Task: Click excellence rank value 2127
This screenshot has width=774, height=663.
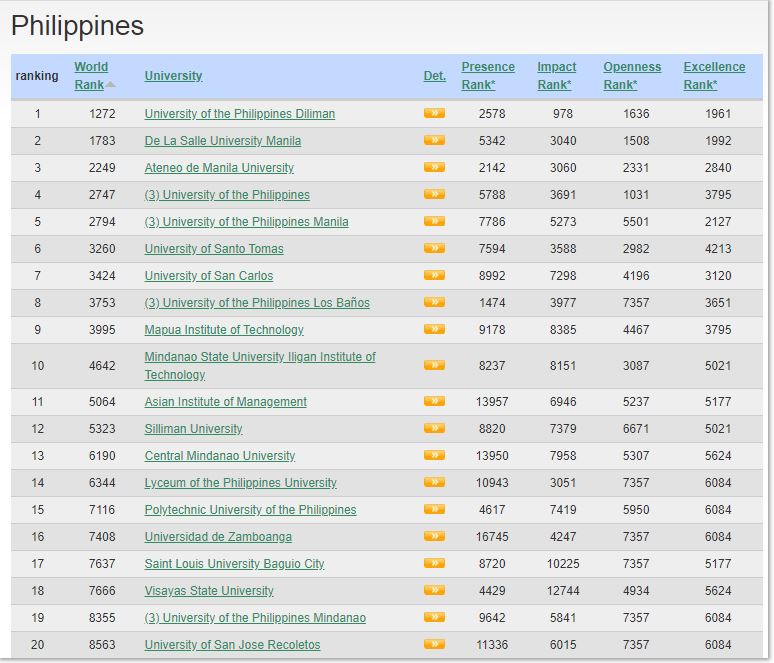Action: [x=718, y=222]
